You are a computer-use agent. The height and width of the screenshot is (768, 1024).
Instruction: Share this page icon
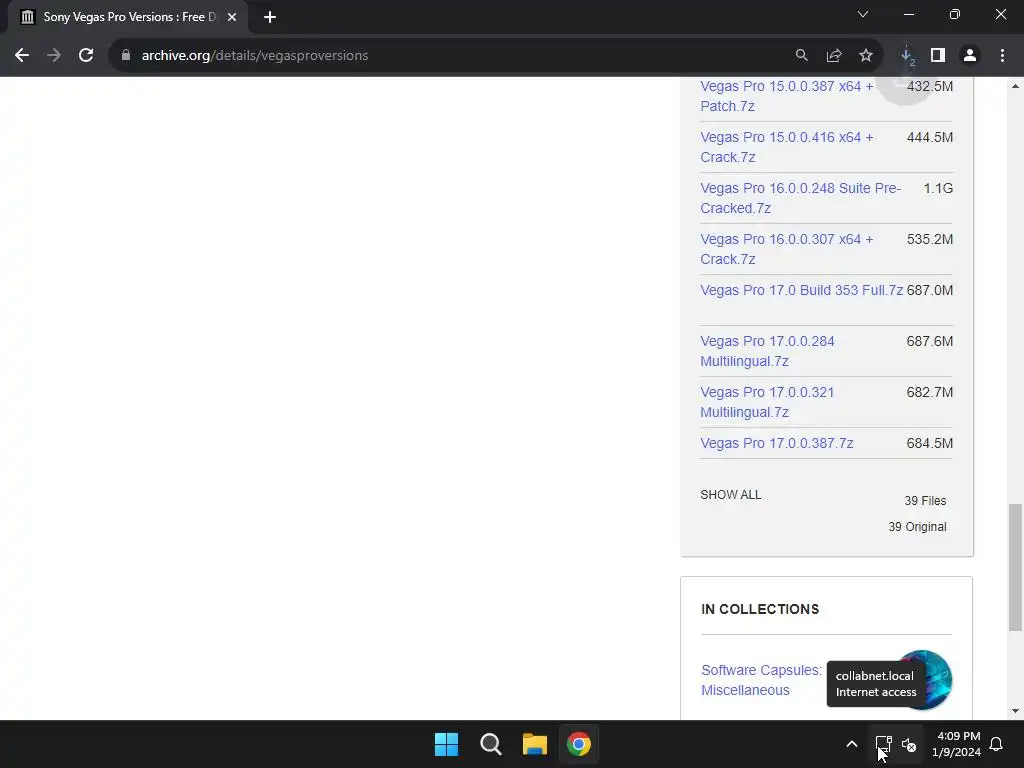tap(834, 56)
